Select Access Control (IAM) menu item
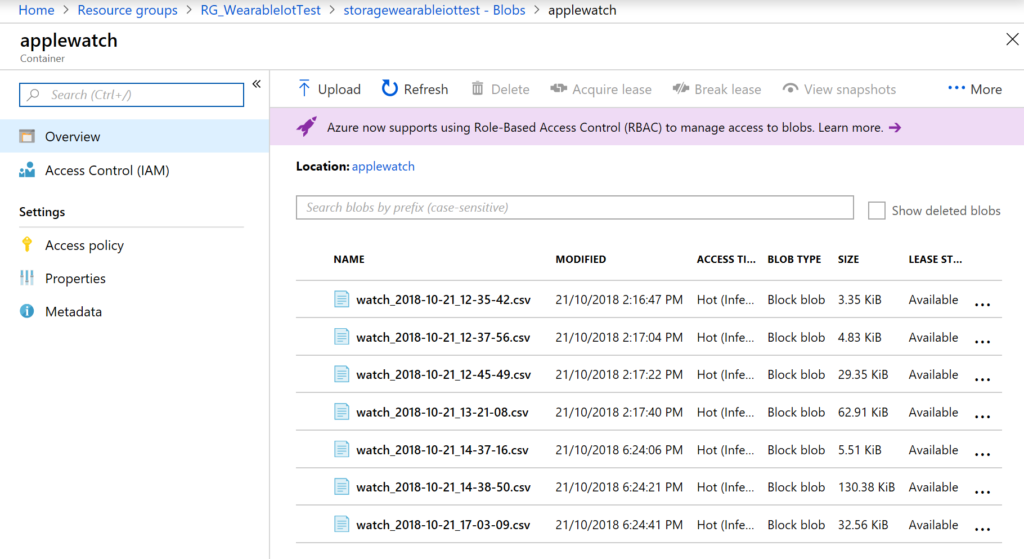 [107, 170]
